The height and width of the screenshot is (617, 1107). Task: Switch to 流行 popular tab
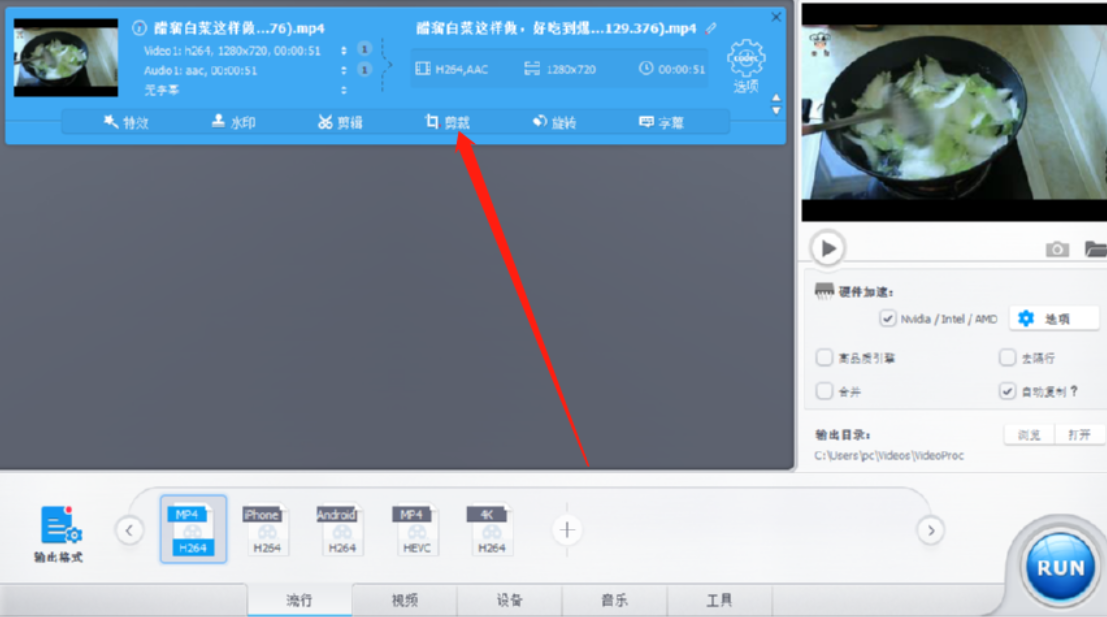pyautogui.click(x=299, y=600)
